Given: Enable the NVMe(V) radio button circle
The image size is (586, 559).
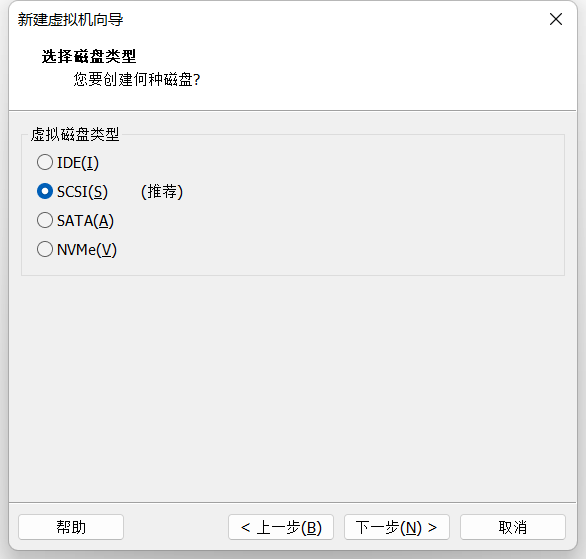Looking at the screenshot, I should point(45,249).
